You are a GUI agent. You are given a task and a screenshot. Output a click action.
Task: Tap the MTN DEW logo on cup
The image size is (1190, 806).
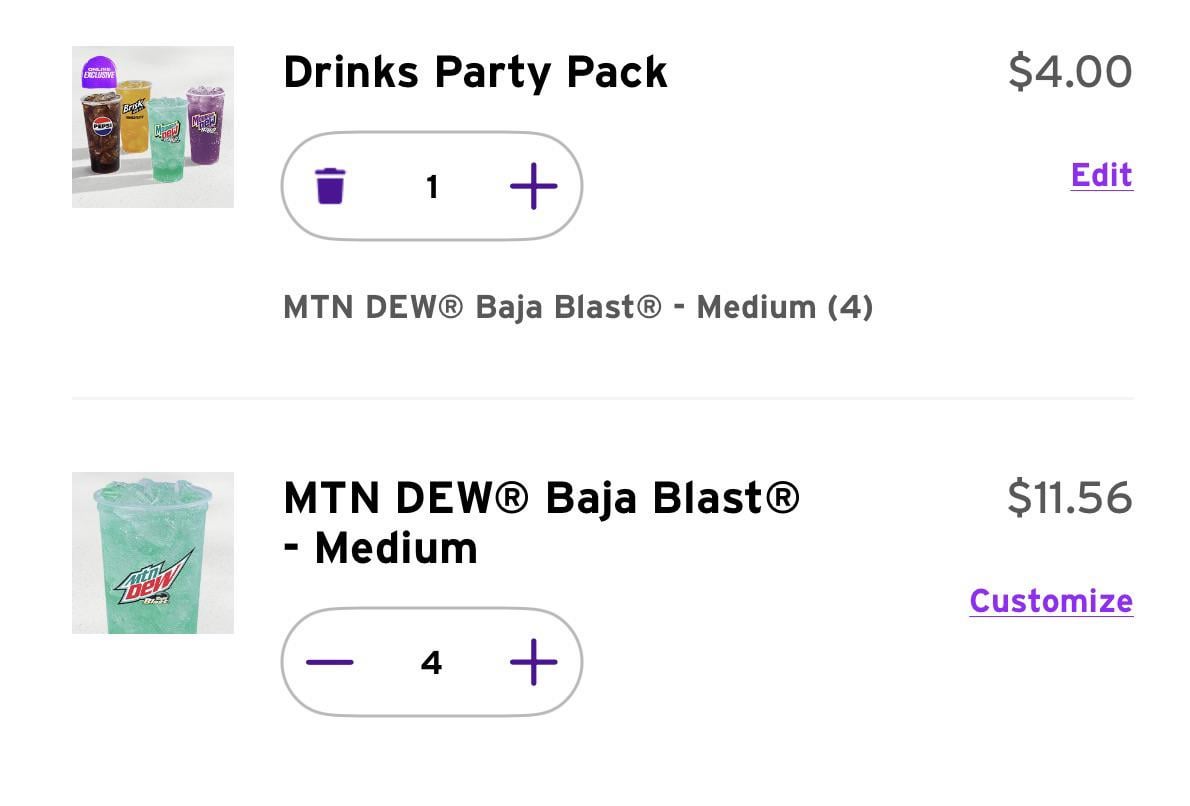pyautogui.click(x=153, y=578)
